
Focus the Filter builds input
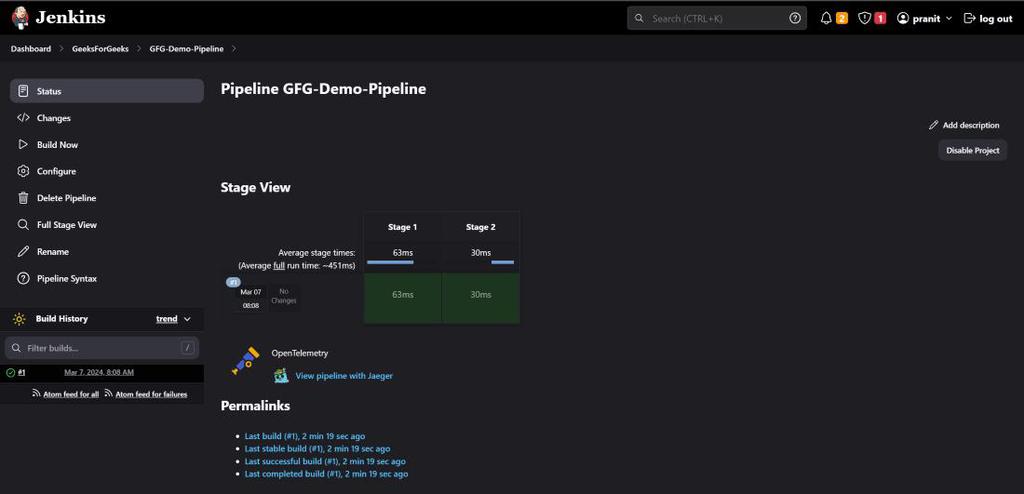tap(102, 348)
